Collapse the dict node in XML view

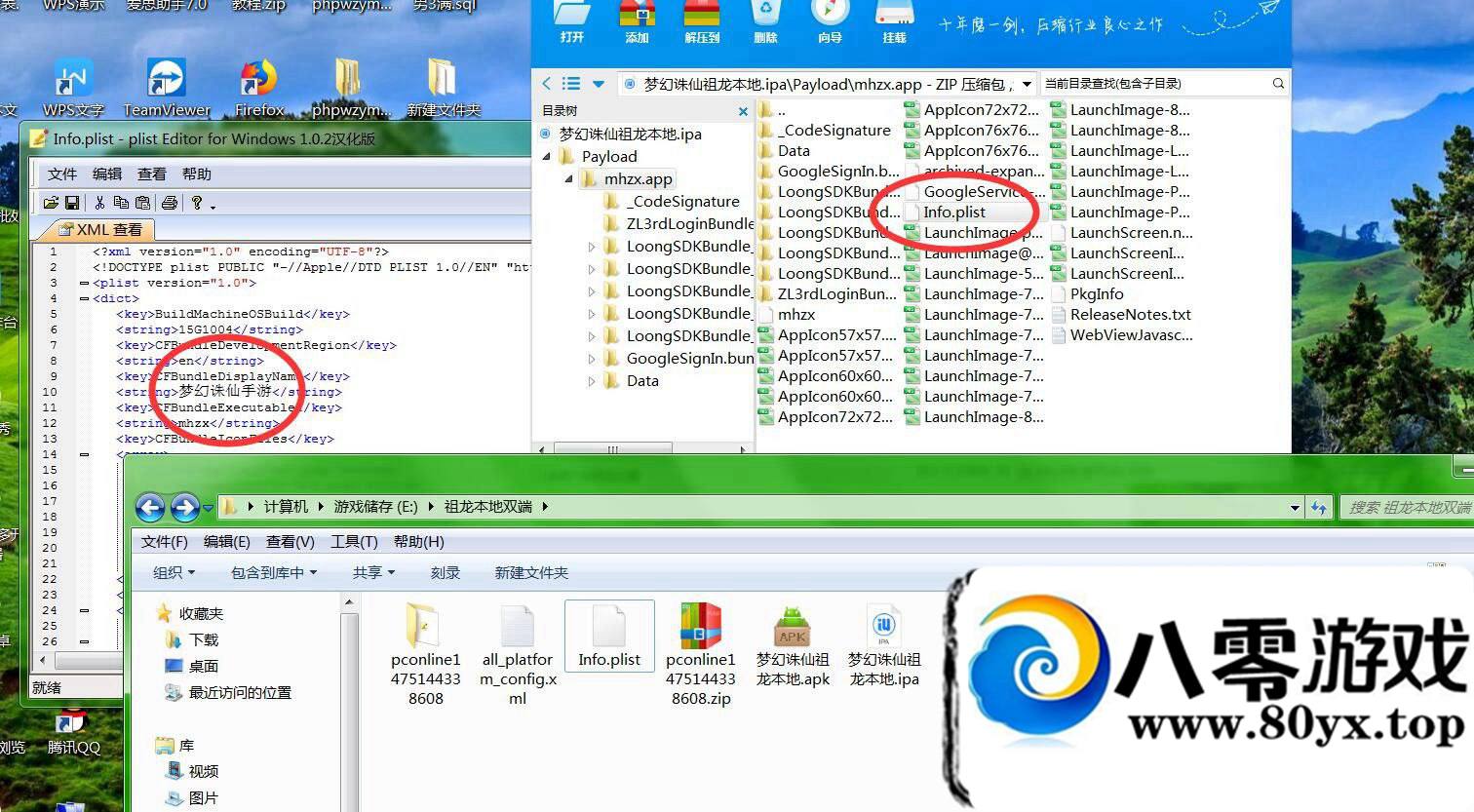click(84, 298)
